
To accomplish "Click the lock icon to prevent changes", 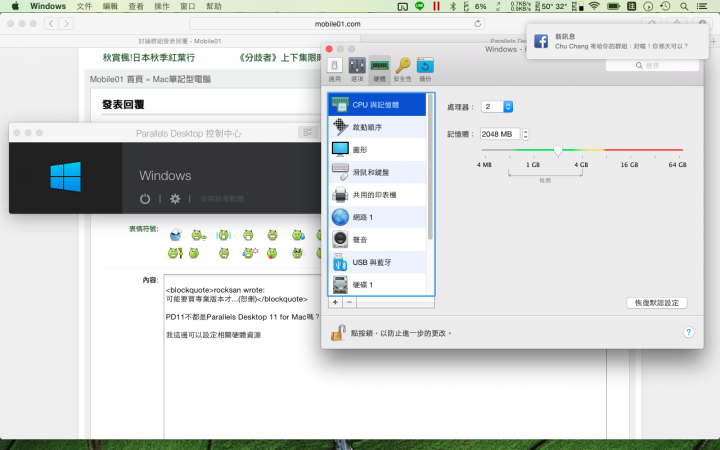I will coord(338,332).
